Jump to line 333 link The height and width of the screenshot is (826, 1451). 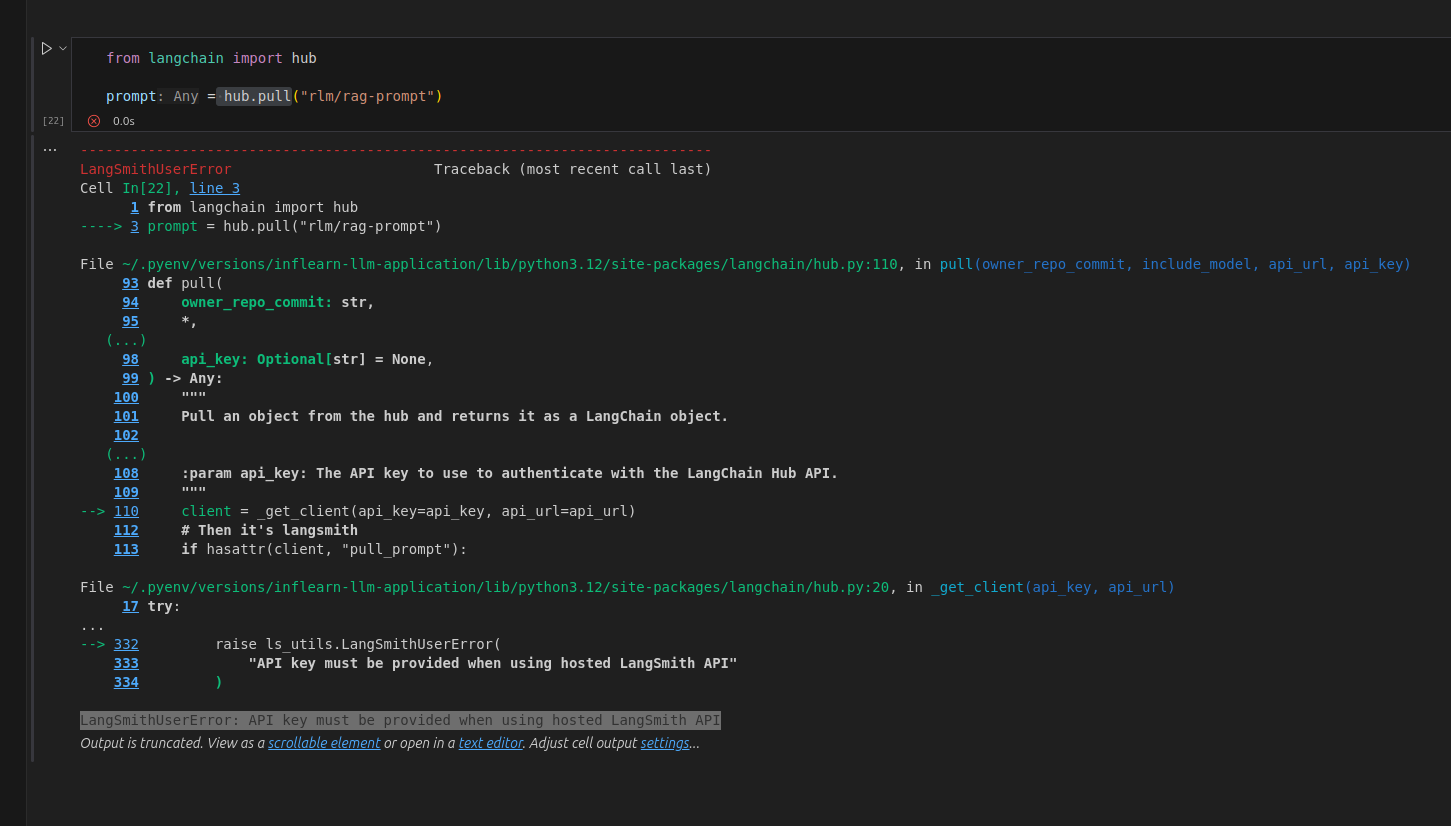[x=127, y=663]
